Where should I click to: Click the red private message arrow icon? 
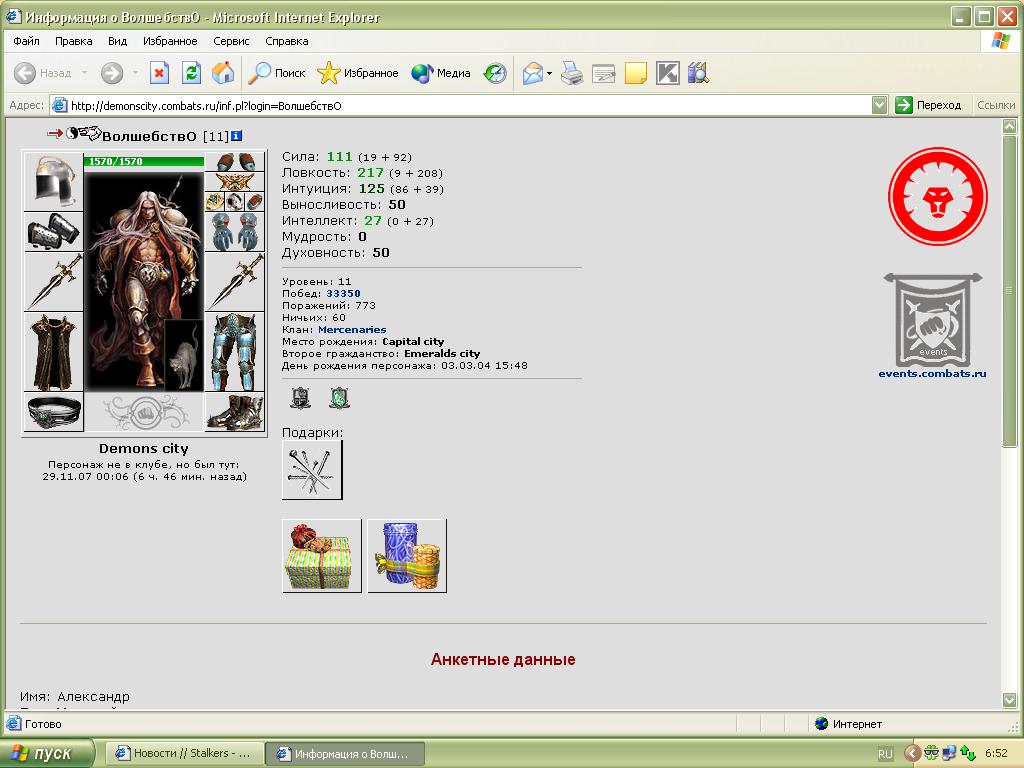(x=55, y=133)
